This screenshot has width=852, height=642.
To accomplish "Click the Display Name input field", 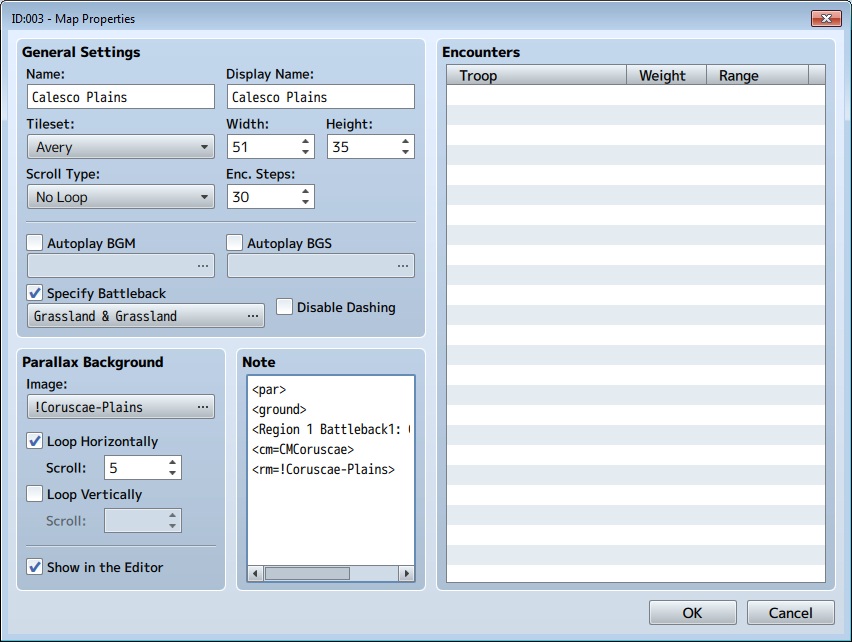I will click(321, 97).
